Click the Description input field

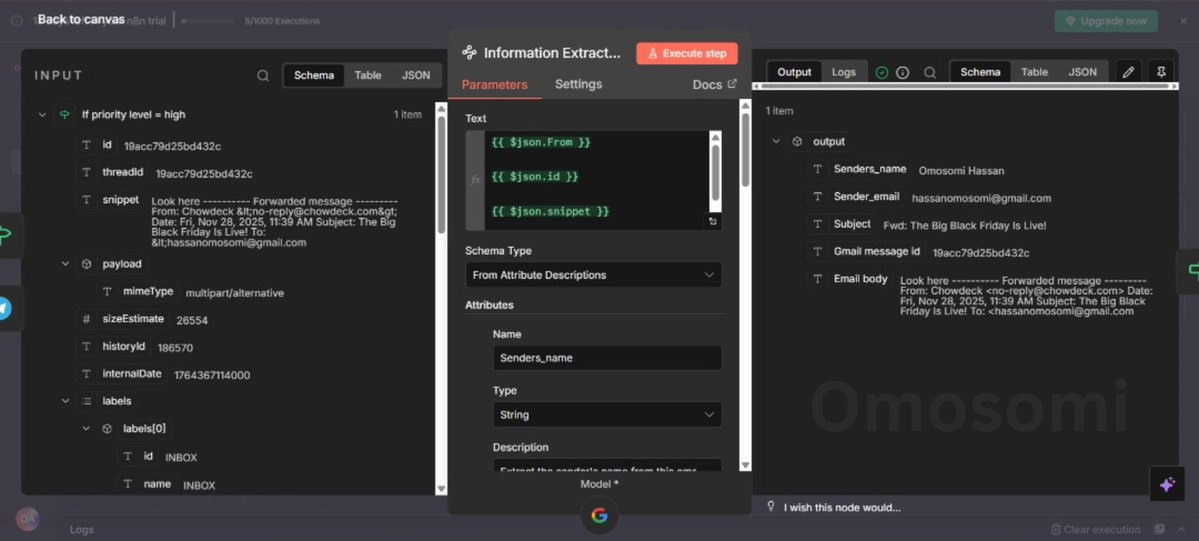click(607, 467)
